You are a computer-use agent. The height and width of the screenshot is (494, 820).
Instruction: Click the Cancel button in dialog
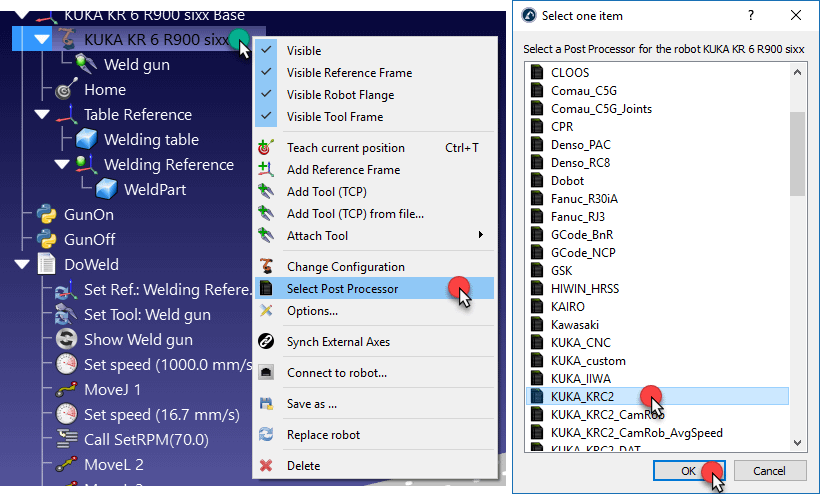click(x=769, y=471)
